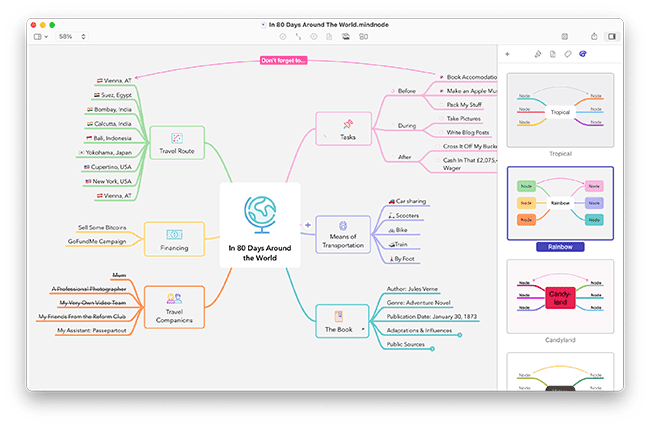Image resolution: width=650 pixels, height=426 pixels.
Task: Click the globe icon in central node
Action: tap(260, 215)
